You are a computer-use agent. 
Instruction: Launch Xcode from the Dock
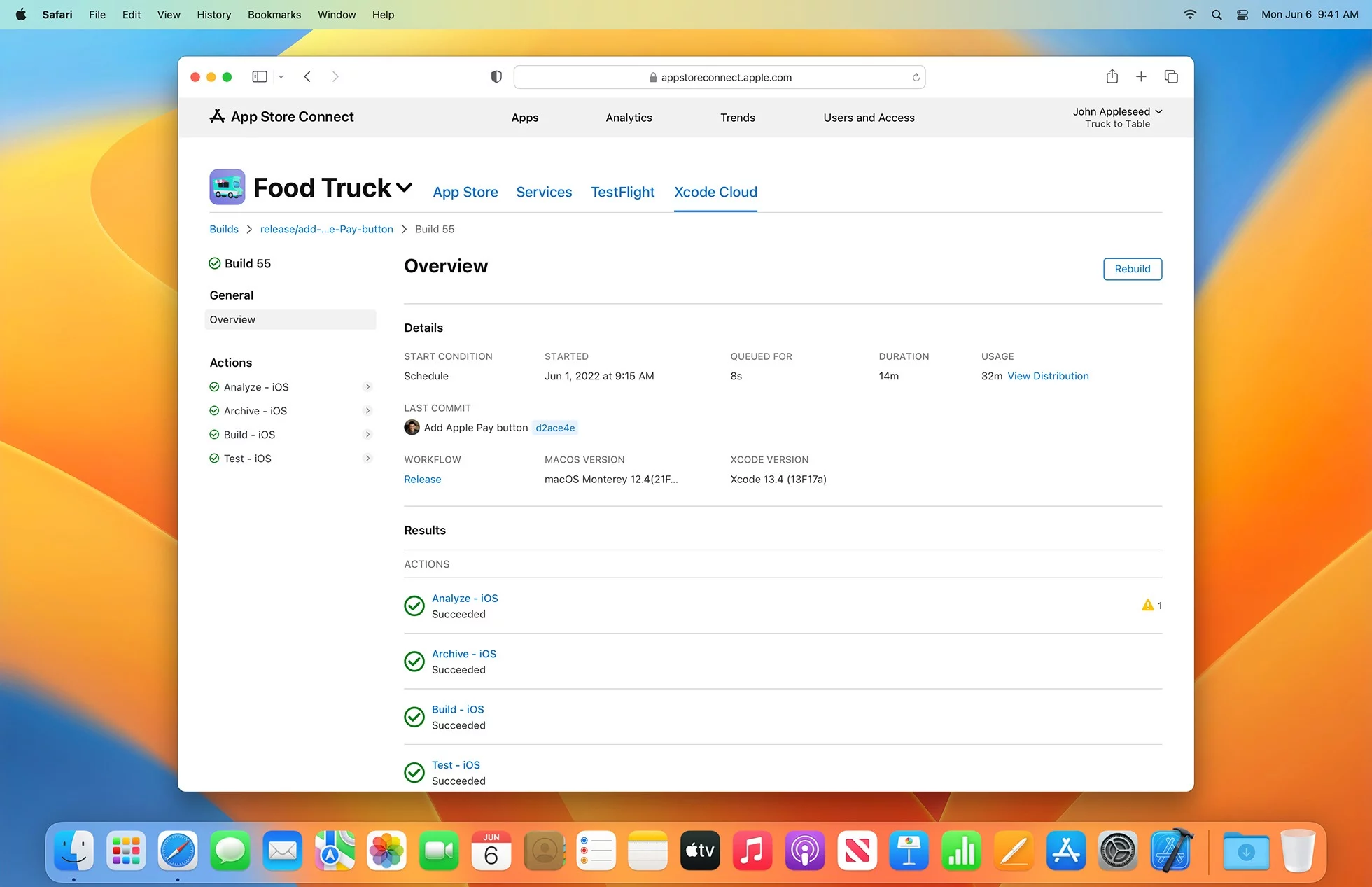pos(1171,851)
